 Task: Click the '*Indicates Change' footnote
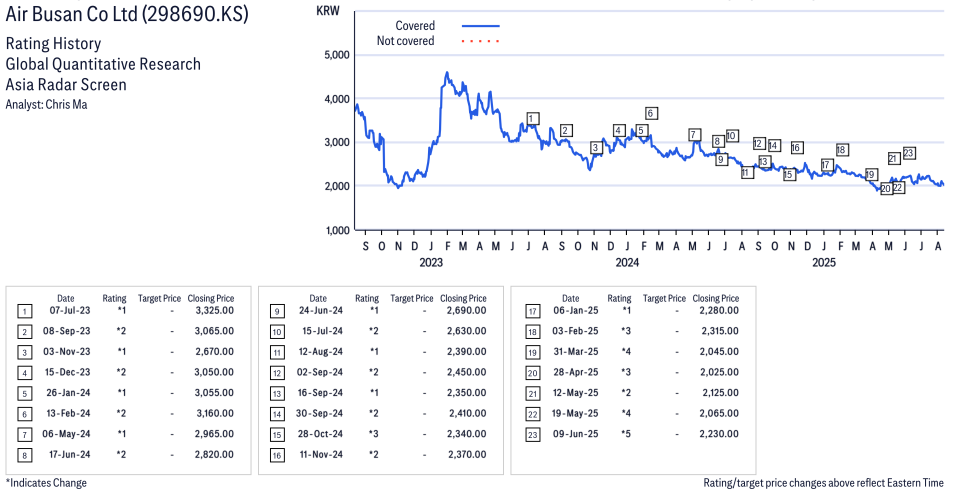[x=46, y=483]
